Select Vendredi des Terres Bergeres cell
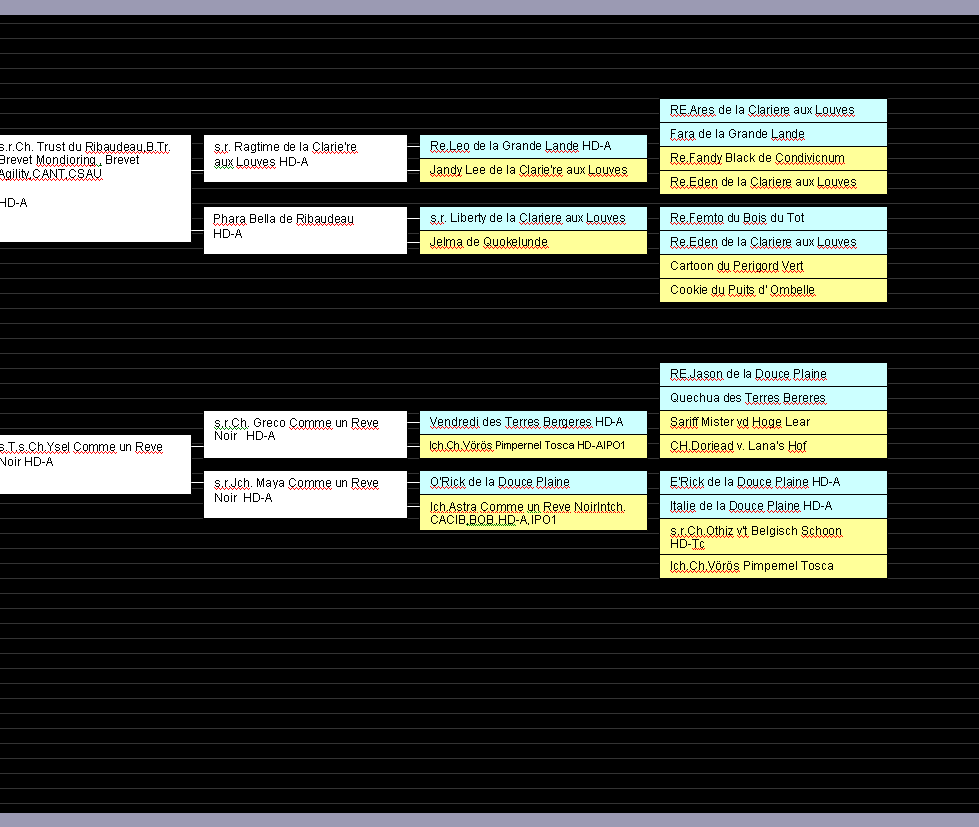 pos(533,422)
